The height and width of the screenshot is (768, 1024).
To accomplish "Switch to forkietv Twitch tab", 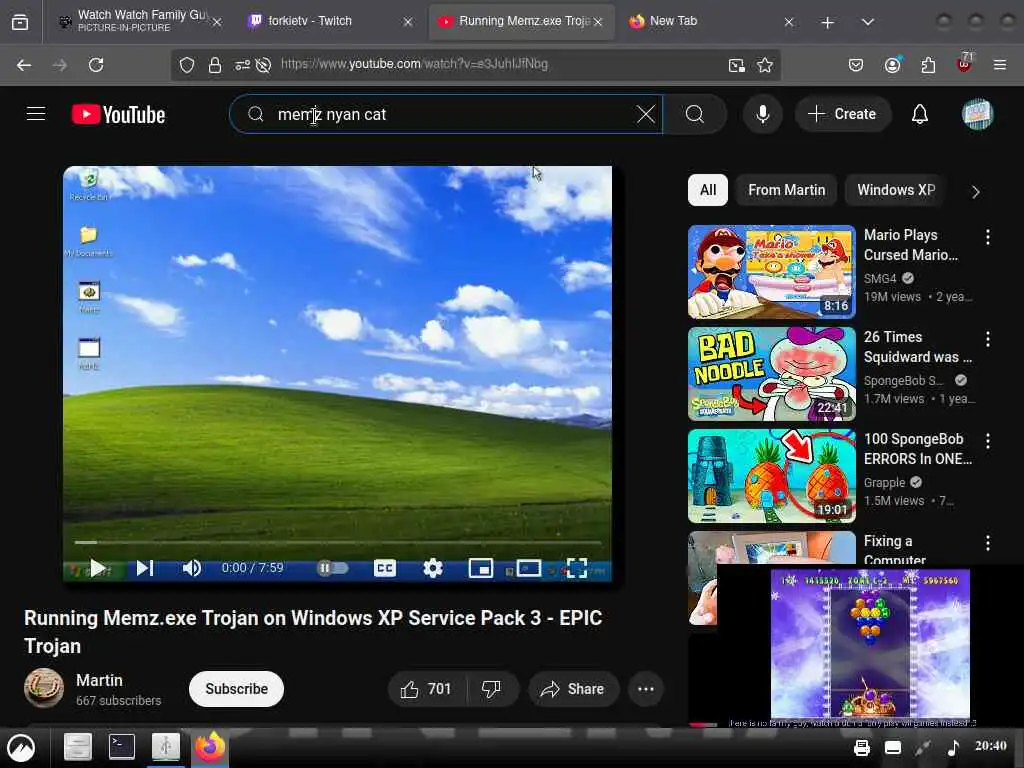I will [329, 22].
